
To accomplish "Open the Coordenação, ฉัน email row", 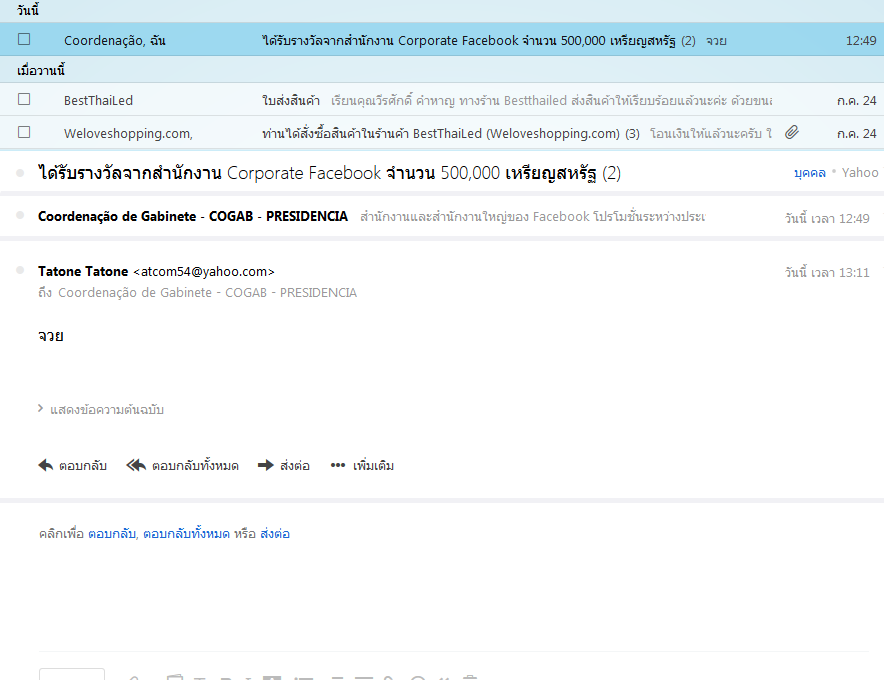I will [x=442, y=39].
